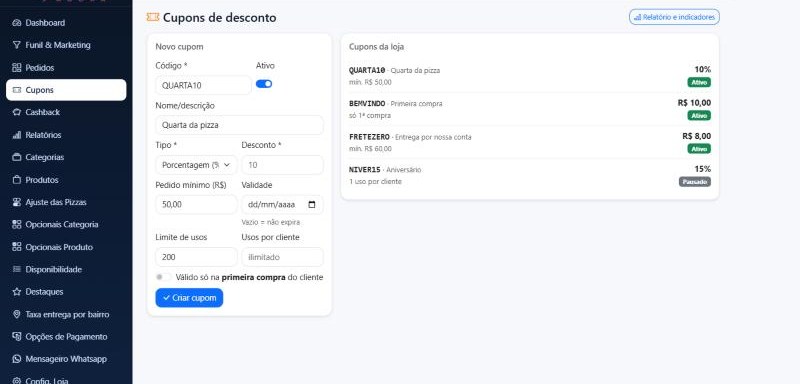Click the calendar icon in Validade field
This screenshot has width=800, height=384.
[x=312, y=205]
